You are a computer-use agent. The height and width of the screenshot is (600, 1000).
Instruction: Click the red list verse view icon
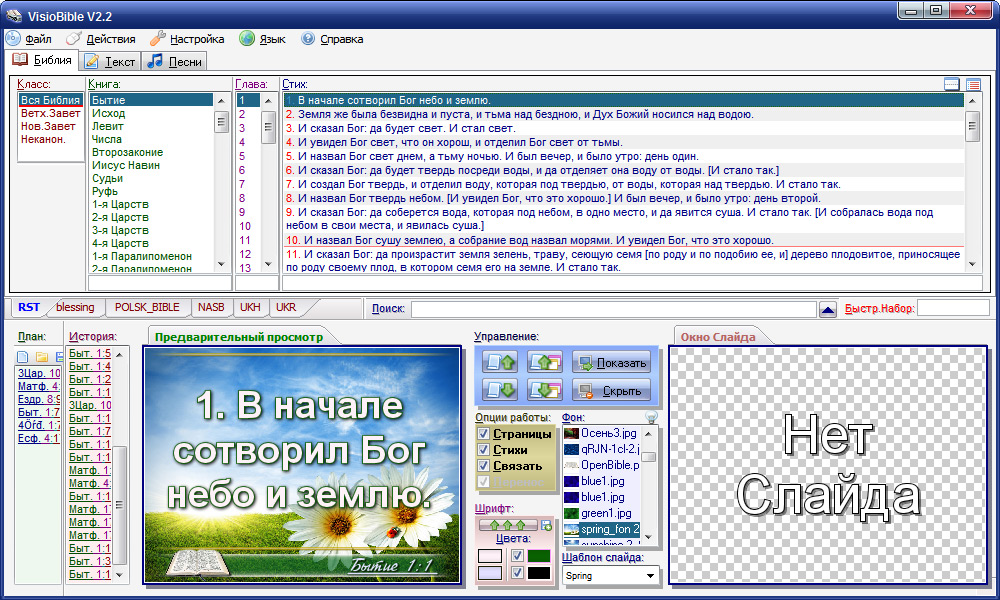[973, 85]
